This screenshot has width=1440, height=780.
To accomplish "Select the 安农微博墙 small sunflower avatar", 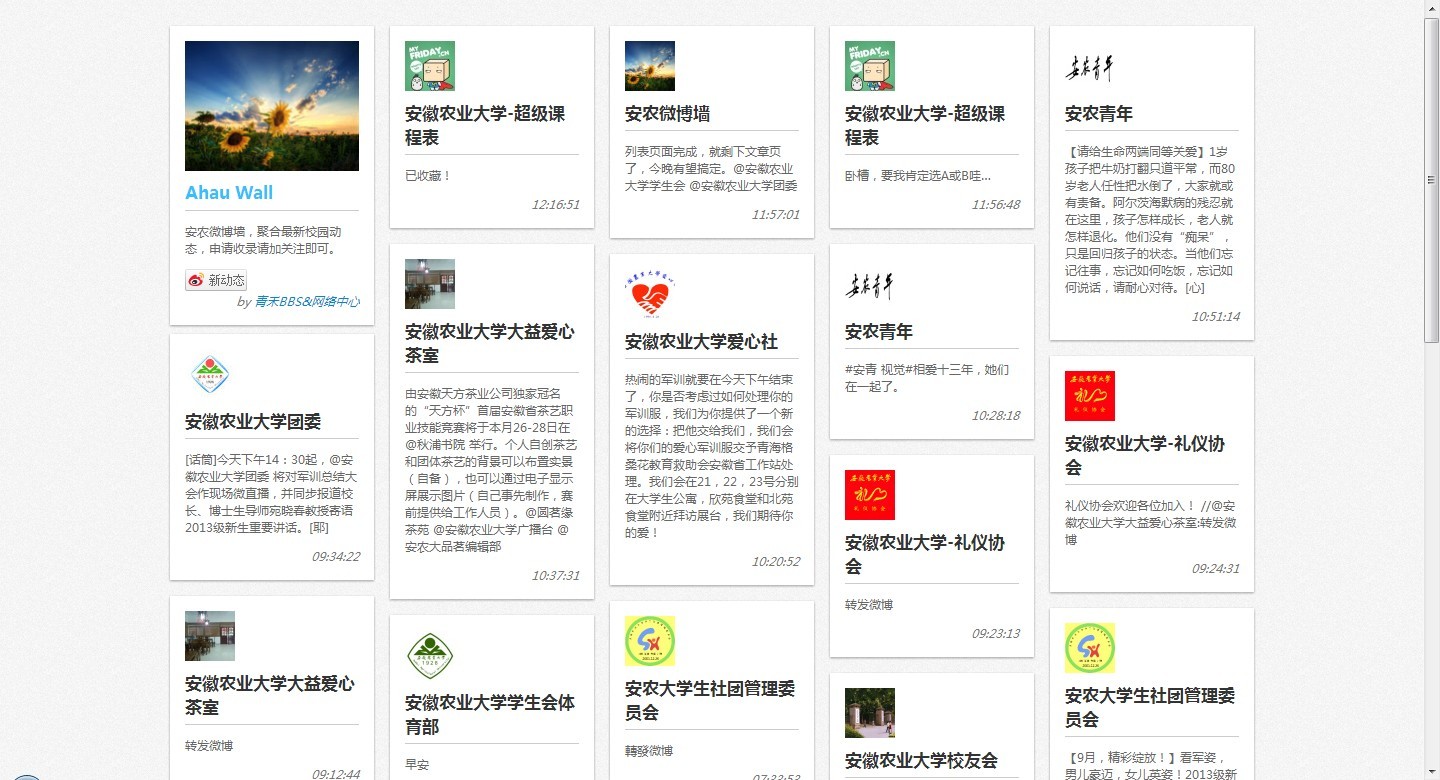I will (x=649, y=66).
